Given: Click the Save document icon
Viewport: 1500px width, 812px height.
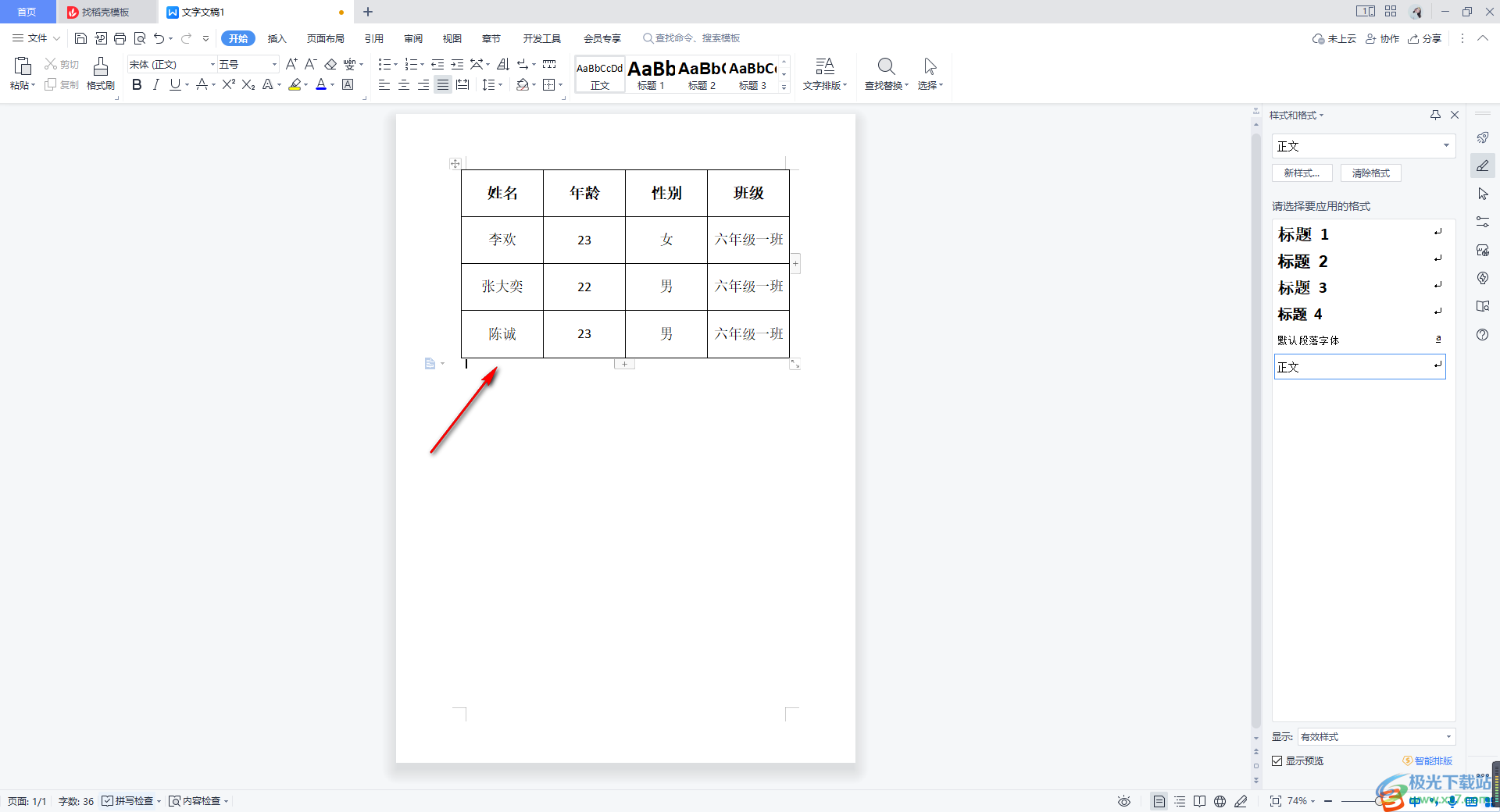Looking at the screenshot, I should click(x=80, y=38).
